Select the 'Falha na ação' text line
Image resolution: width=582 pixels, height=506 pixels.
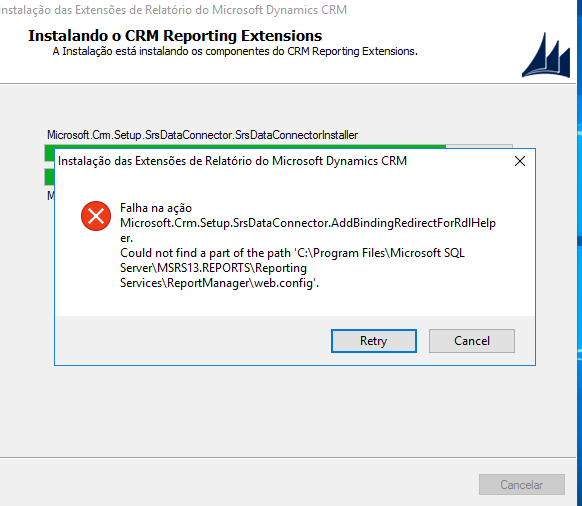pyautogui.click(x=156, y=208)
